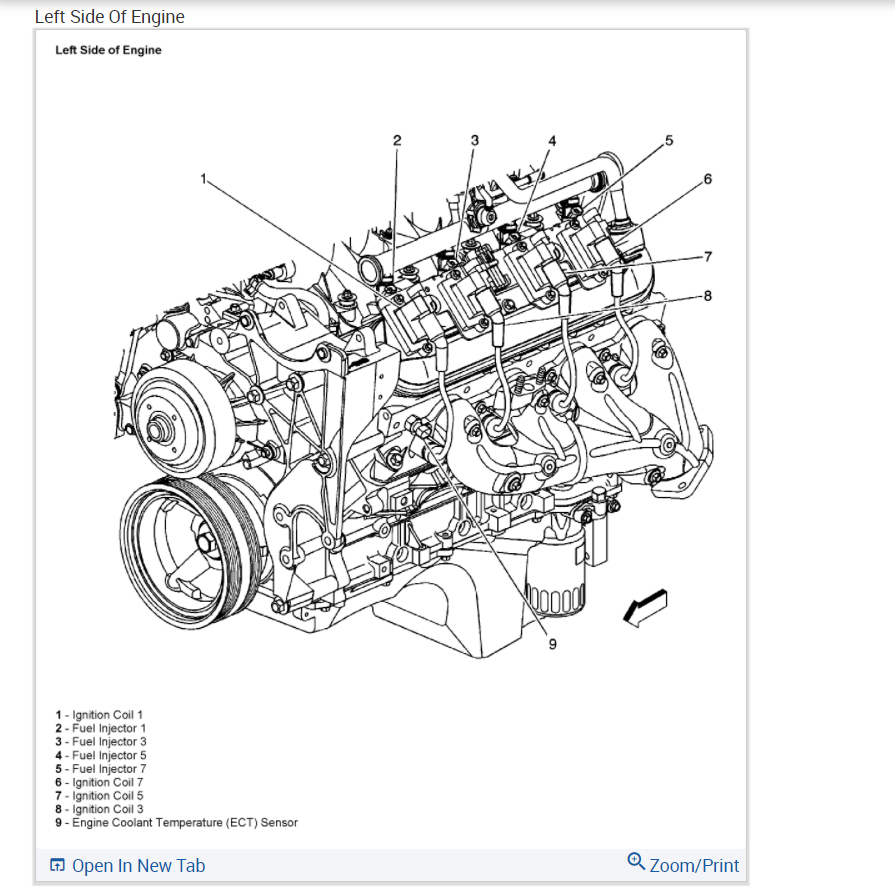This screenshot has height=887, width=895.
Task: Select callout number 5 in the diagram
Action: point(669,140)
